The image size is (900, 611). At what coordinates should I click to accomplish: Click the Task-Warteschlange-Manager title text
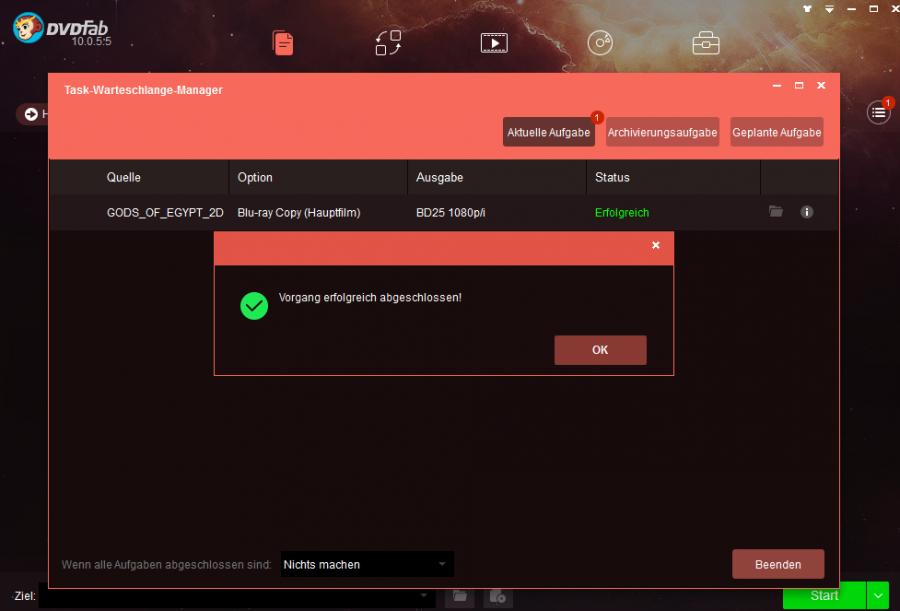(x=143, y=90)
